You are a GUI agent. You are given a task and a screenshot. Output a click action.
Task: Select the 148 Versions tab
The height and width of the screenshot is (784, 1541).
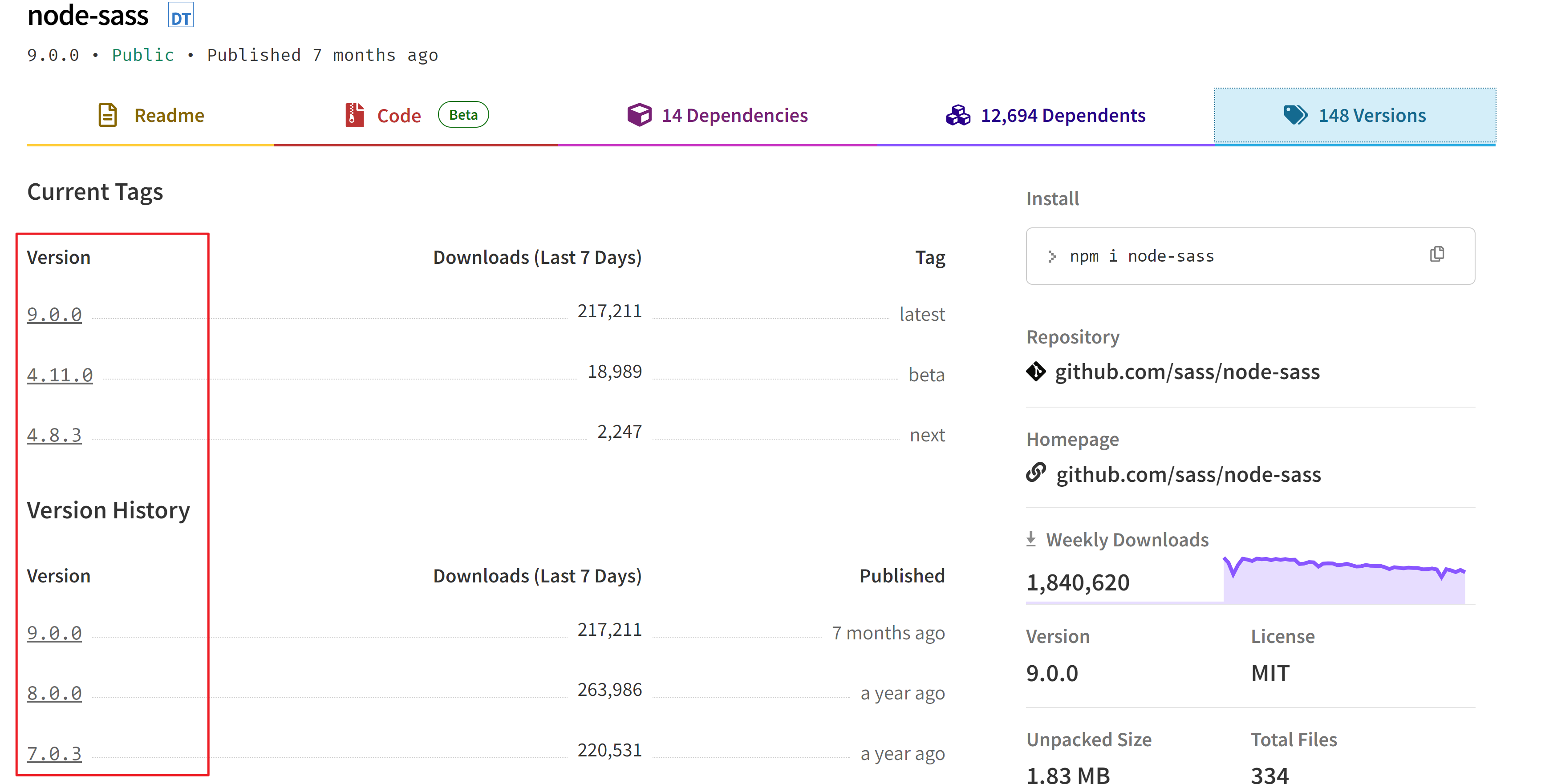pos(1355,115)
